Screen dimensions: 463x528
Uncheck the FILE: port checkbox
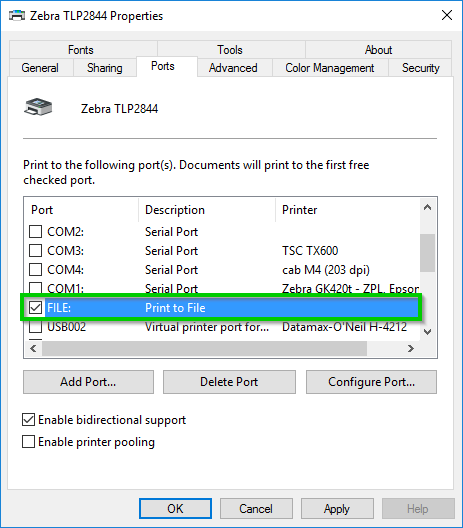point(35,307)
